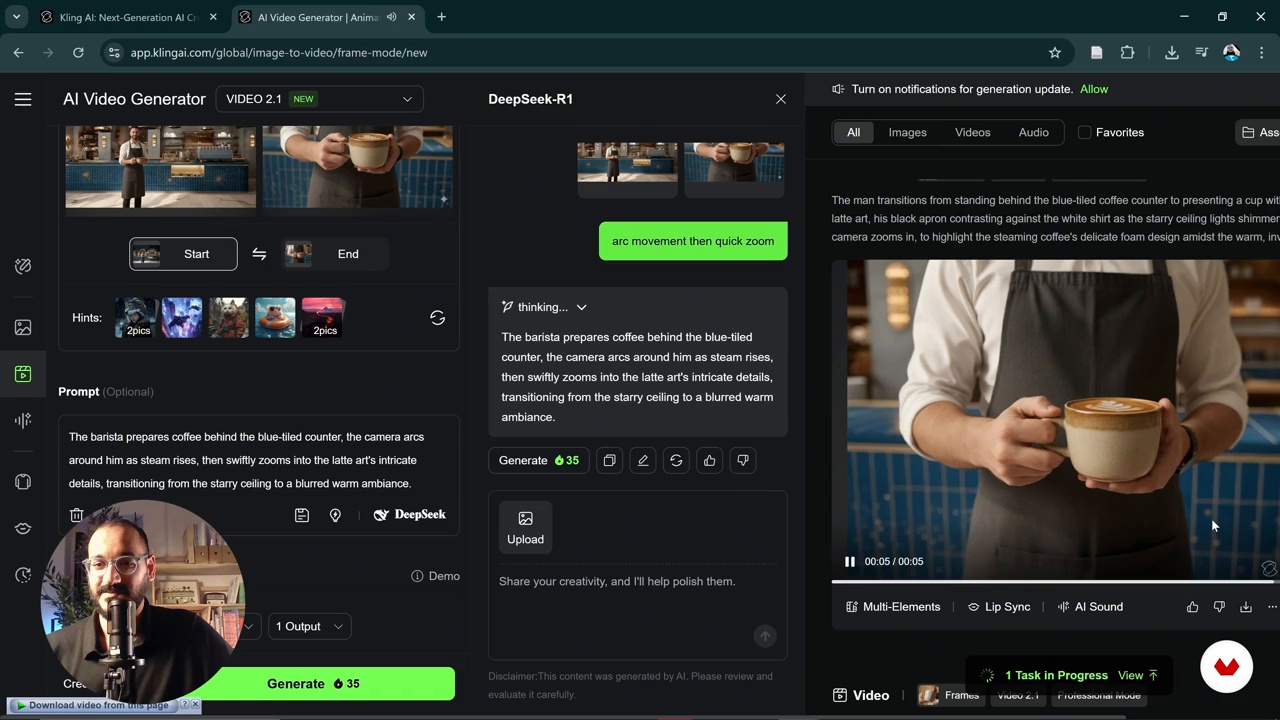1280x720 pixels.
Task: Select the hamster swim ring hint thumbnail
Action: click(x=275, y=318)
